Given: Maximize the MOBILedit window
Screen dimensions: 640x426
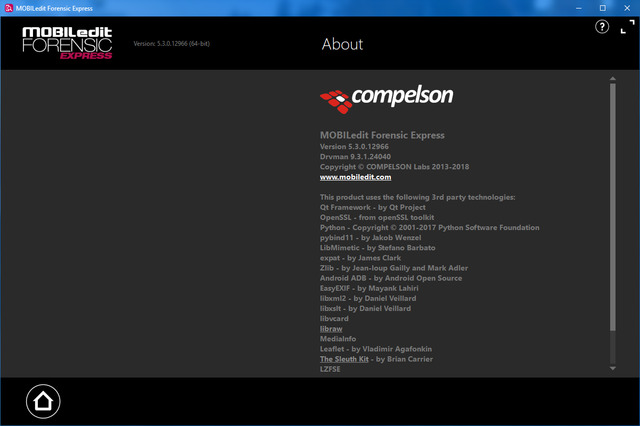Looking at the screenshot, I should [602, 8].
